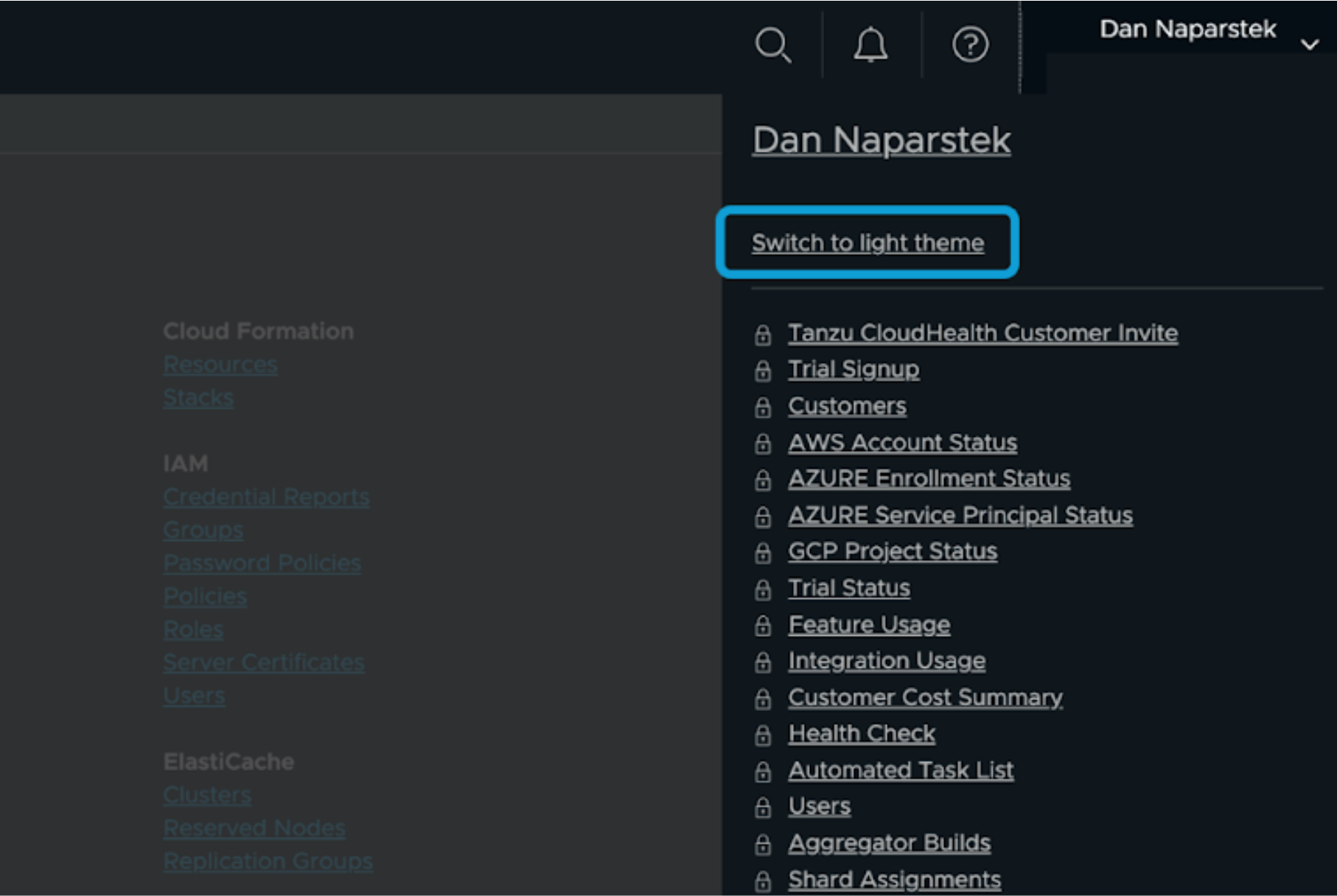Image resolution: width=1337 pixels, height=896 pixels.
Task: View Credential Reports under IAM
Action: click(x=267, y=497)
